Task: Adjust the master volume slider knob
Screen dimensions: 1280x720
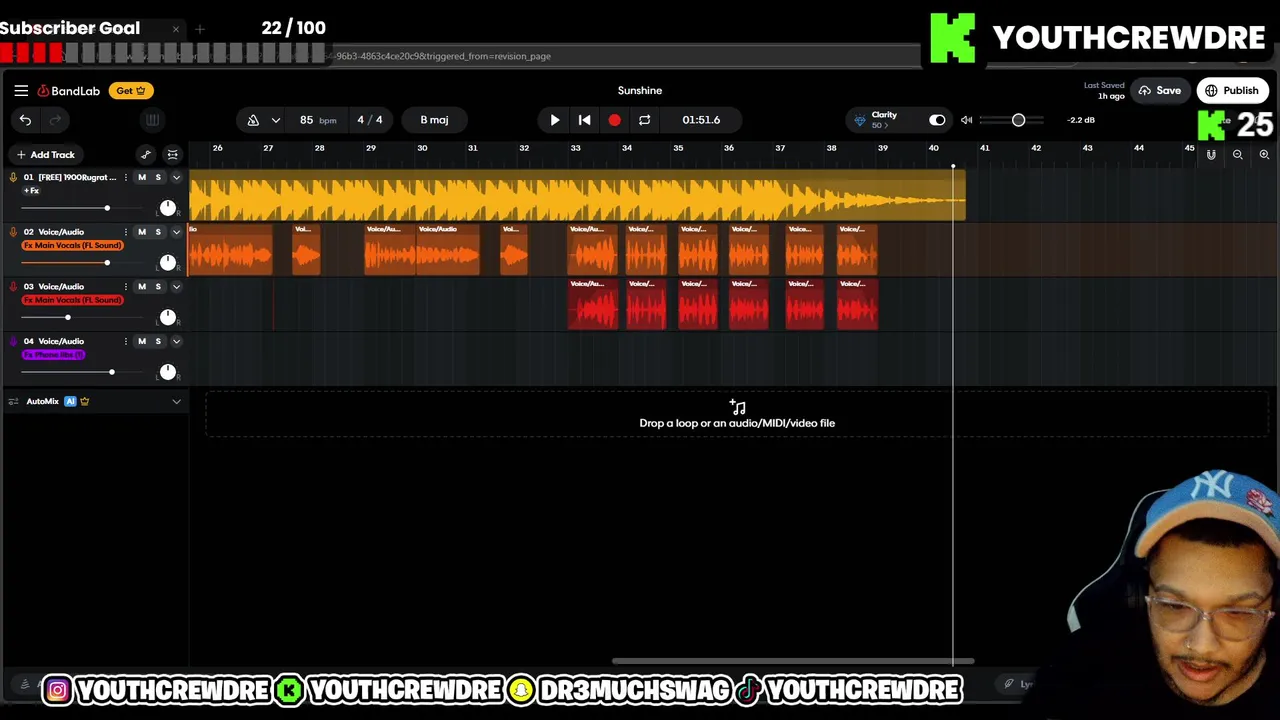Action: (x=1018, y=120)
